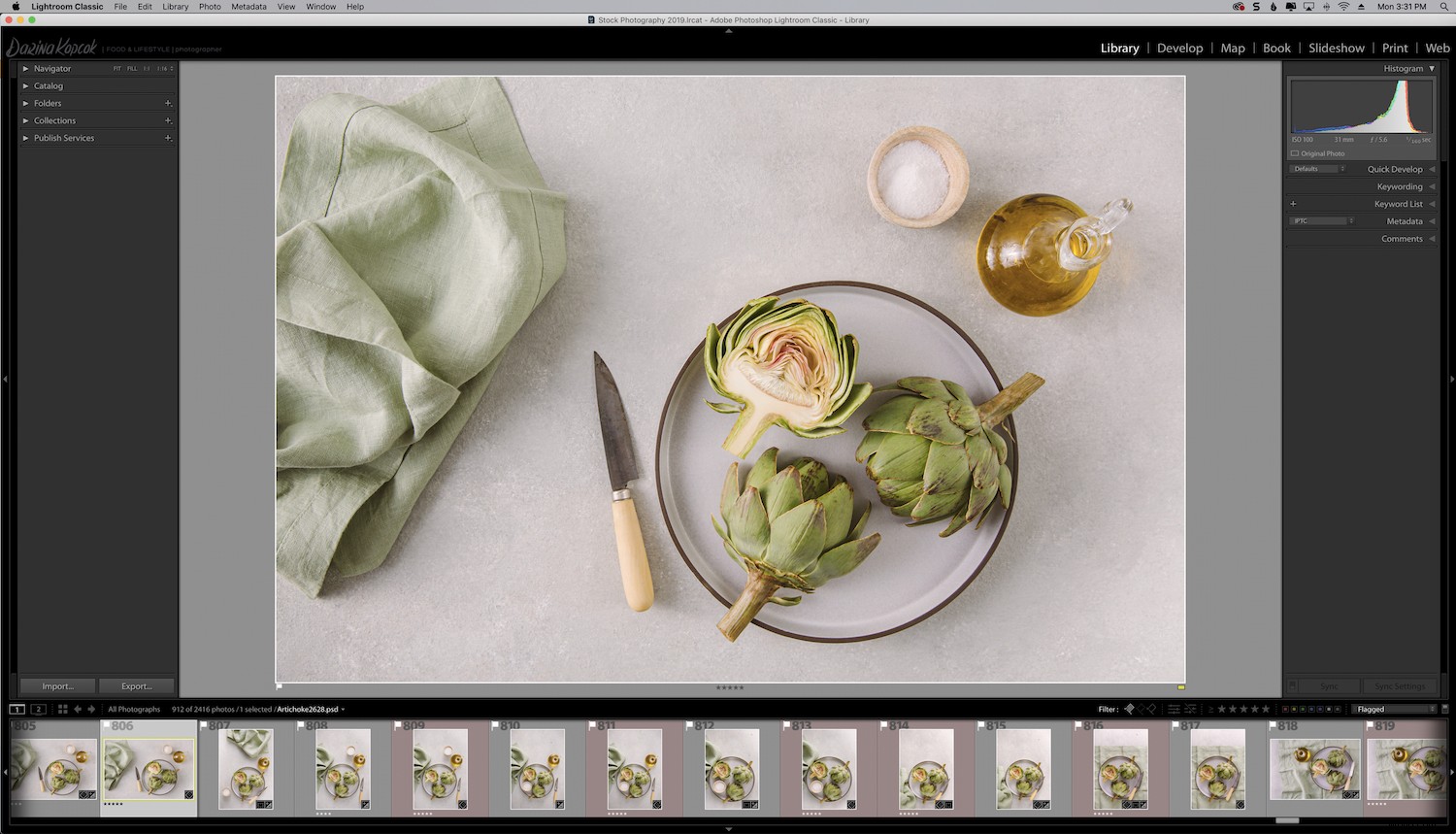The height and width of the screenshot is (834, 1456).
Task: Click the green color label swatch filter
Action: click(x=1302, y=709)
